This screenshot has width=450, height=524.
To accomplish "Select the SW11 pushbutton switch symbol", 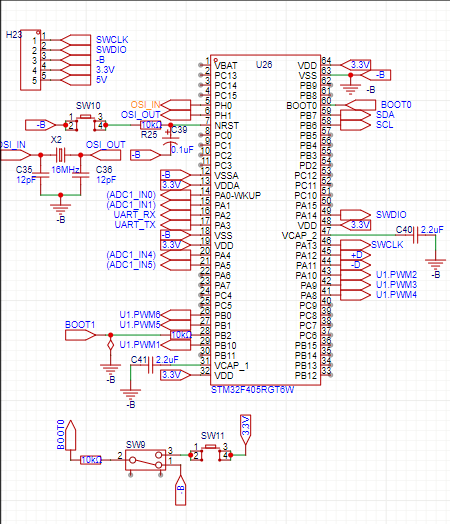I will (210, 453).
